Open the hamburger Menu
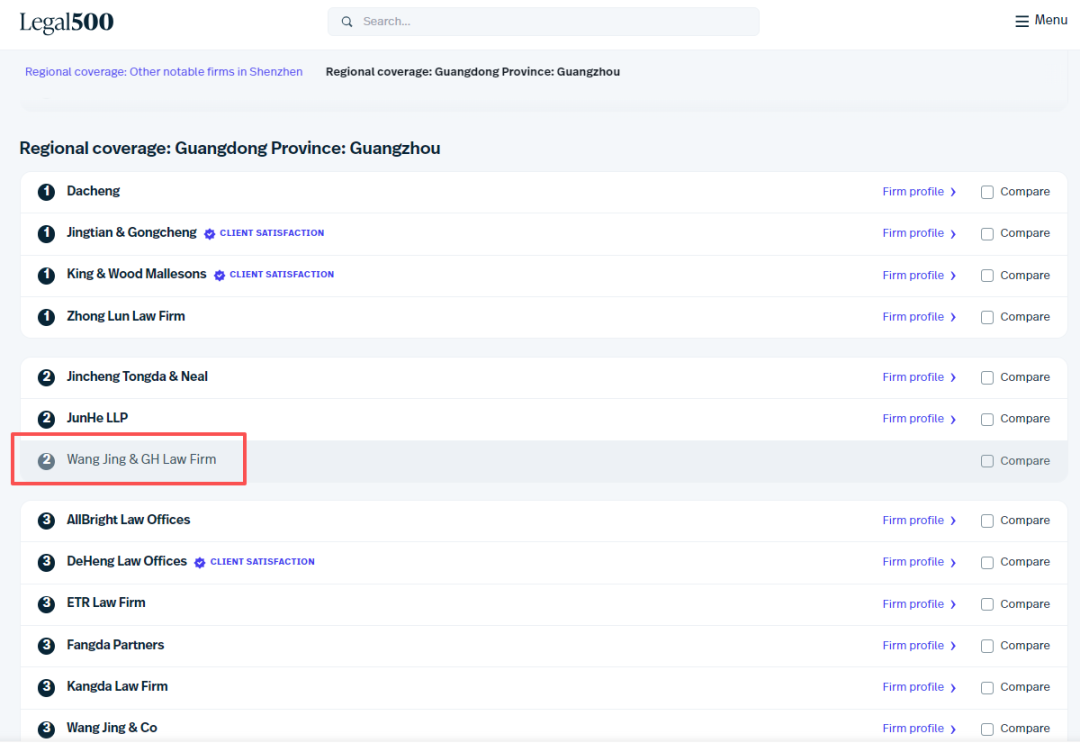The width and height of the screenshot is (1080, 743). click(1041, 21)
